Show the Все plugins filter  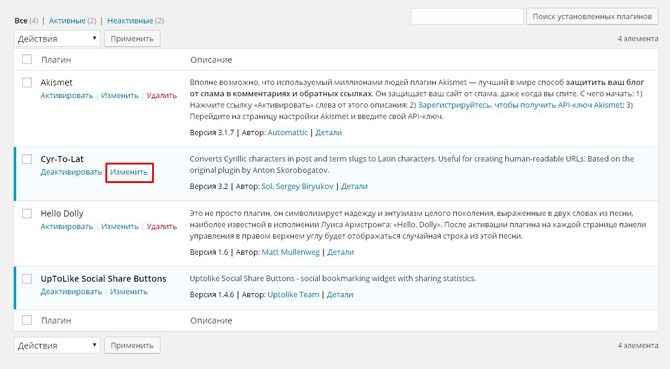coord(21,20)
